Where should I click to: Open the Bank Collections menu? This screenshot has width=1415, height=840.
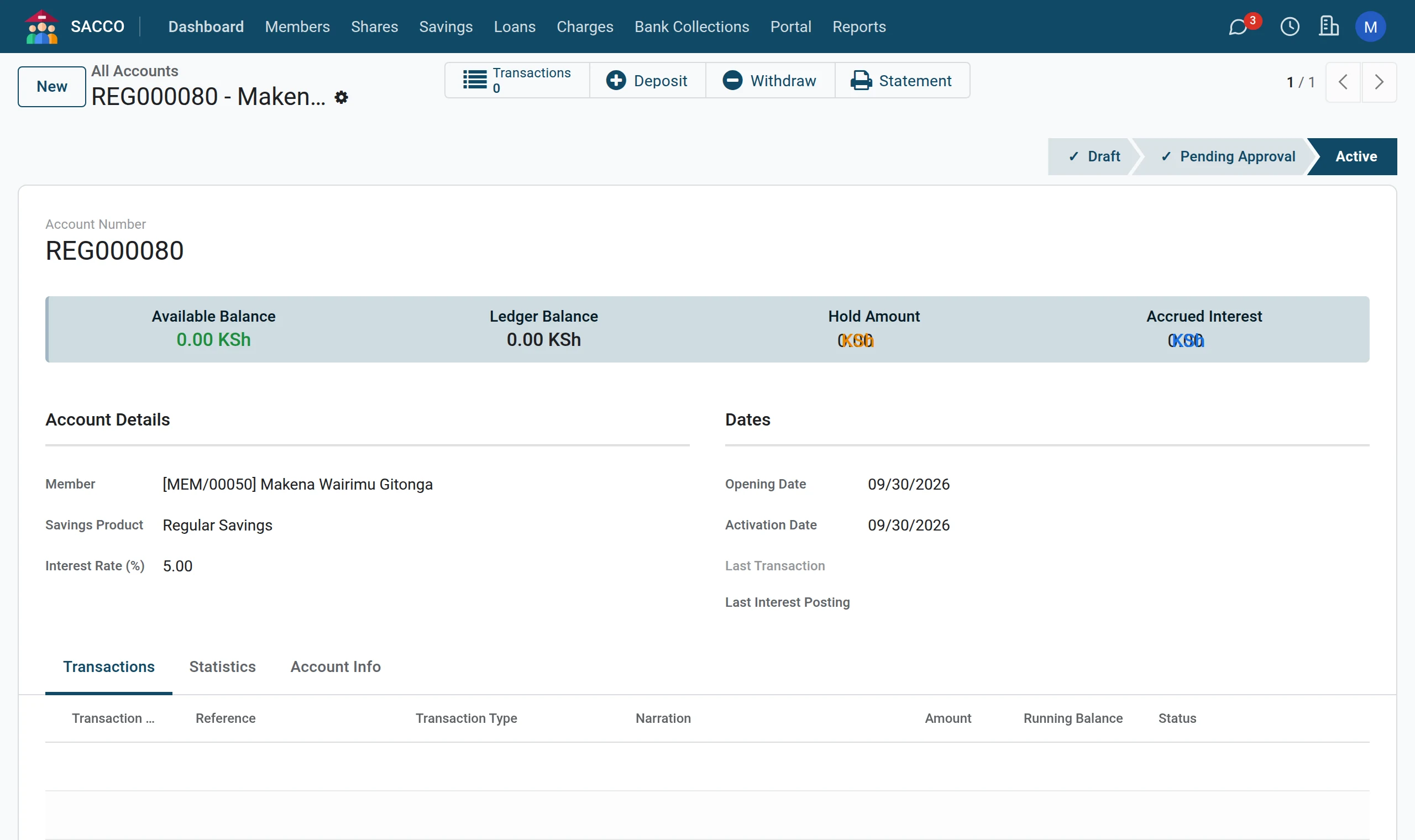(691, 27)
